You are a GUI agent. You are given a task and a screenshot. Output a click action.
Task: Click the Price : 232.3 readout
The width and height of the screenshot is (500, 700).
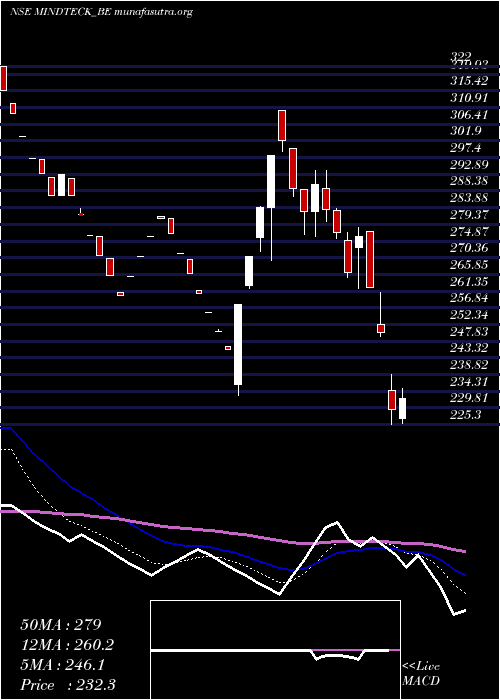tap(68, 685)
